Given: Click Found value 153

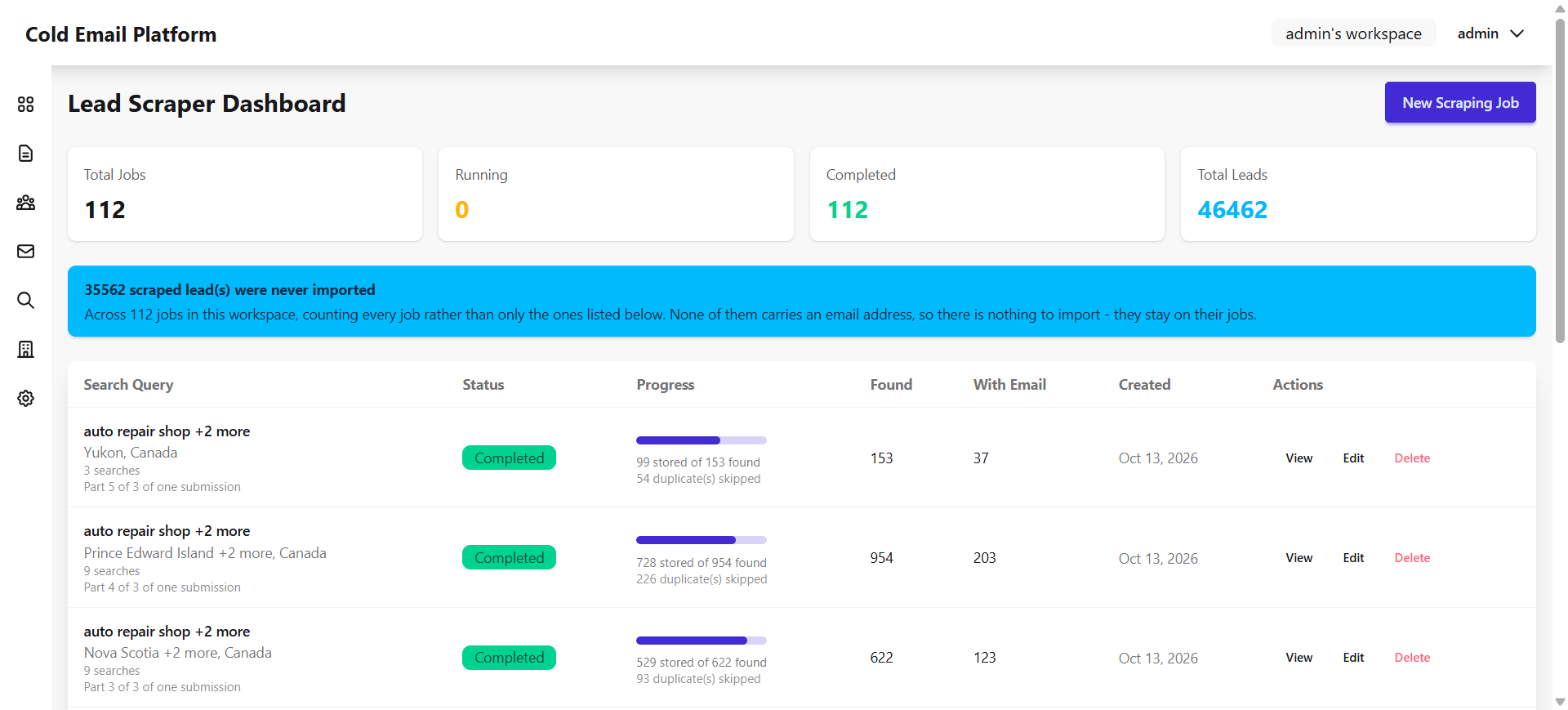Looking at the screenshot, I should [881, 458].
